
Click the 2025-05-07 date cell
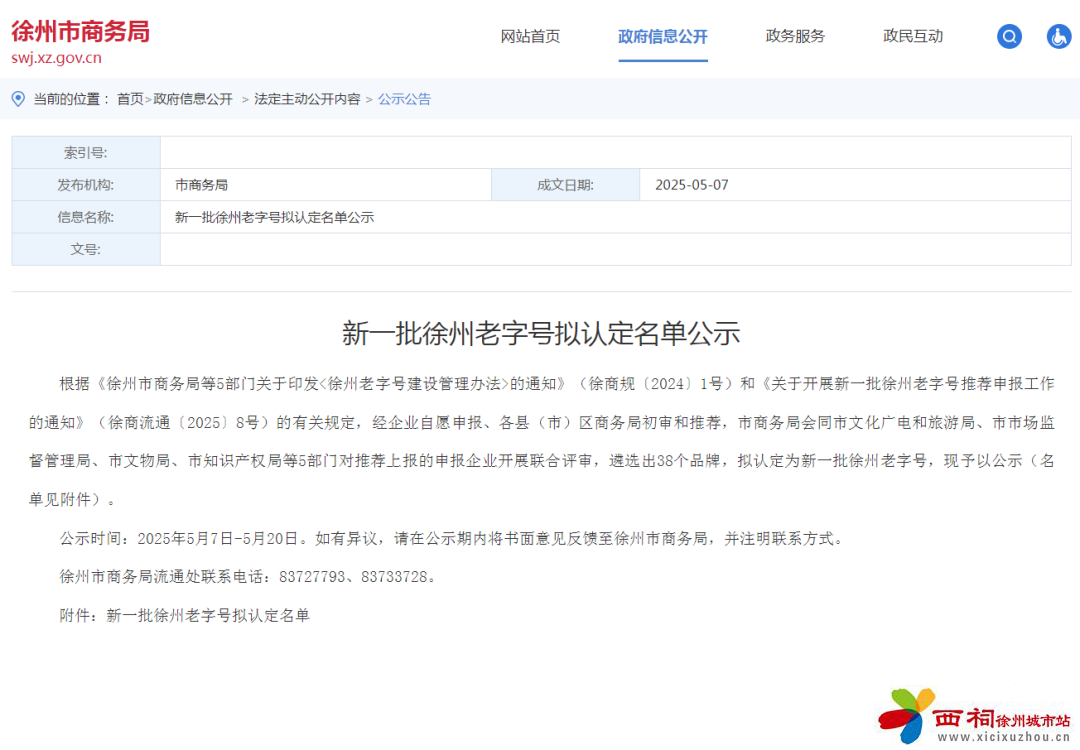click(x=691, y=185)
